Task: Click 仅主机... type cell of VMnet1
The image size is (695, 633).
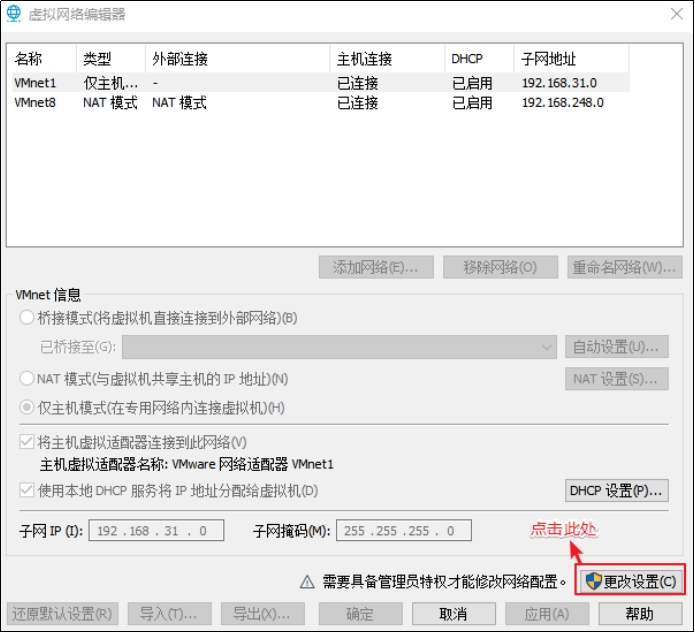Action: coord(111,83)
